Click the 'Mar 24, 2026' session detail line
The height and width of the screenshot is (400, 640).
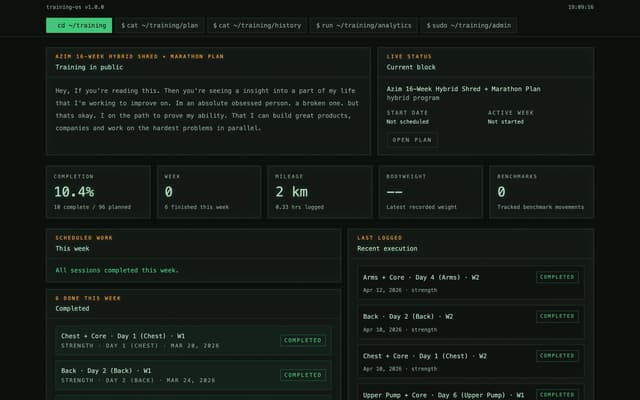click(138, 380)
